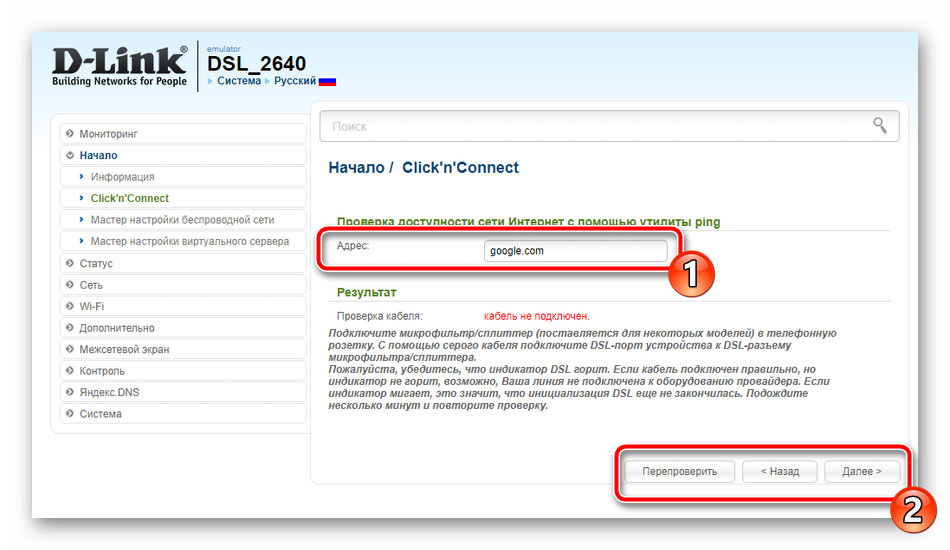Open the Wi-Fi menu item
The image size is (950, 550).
point(183,306)
